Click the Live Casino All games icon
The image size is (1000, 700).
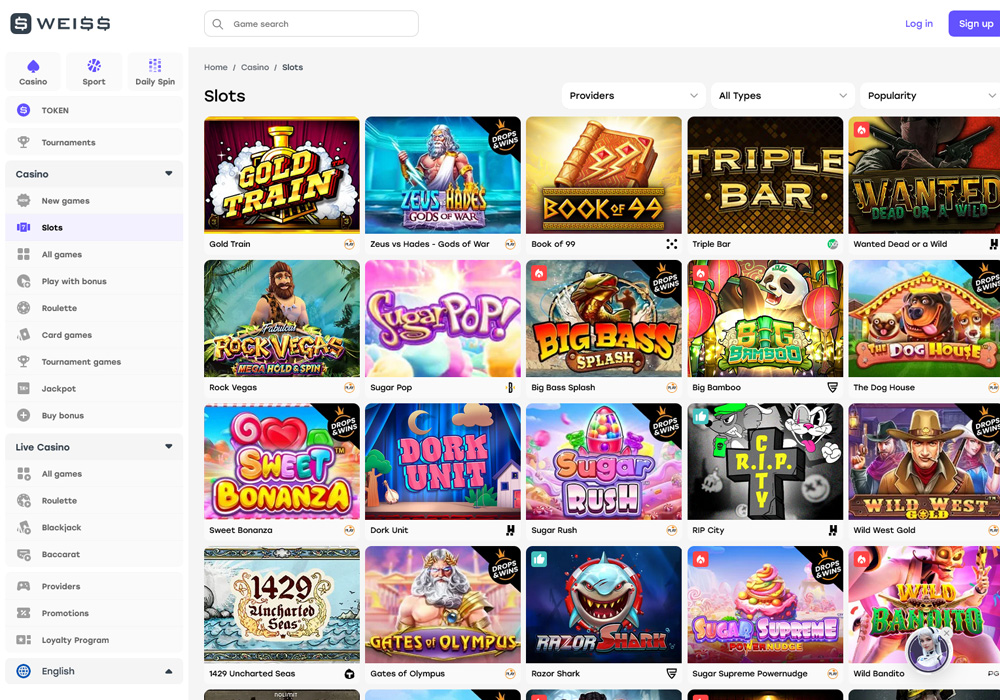(24, 474)
